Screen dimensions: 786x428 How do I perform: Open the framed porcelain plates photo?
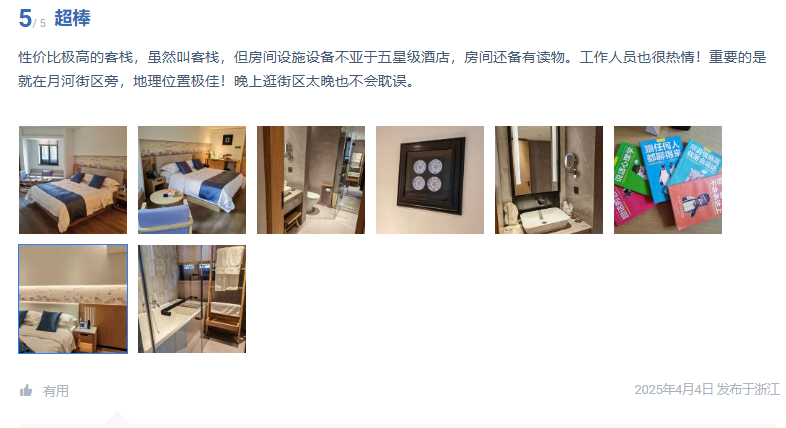tap(430, 180)
